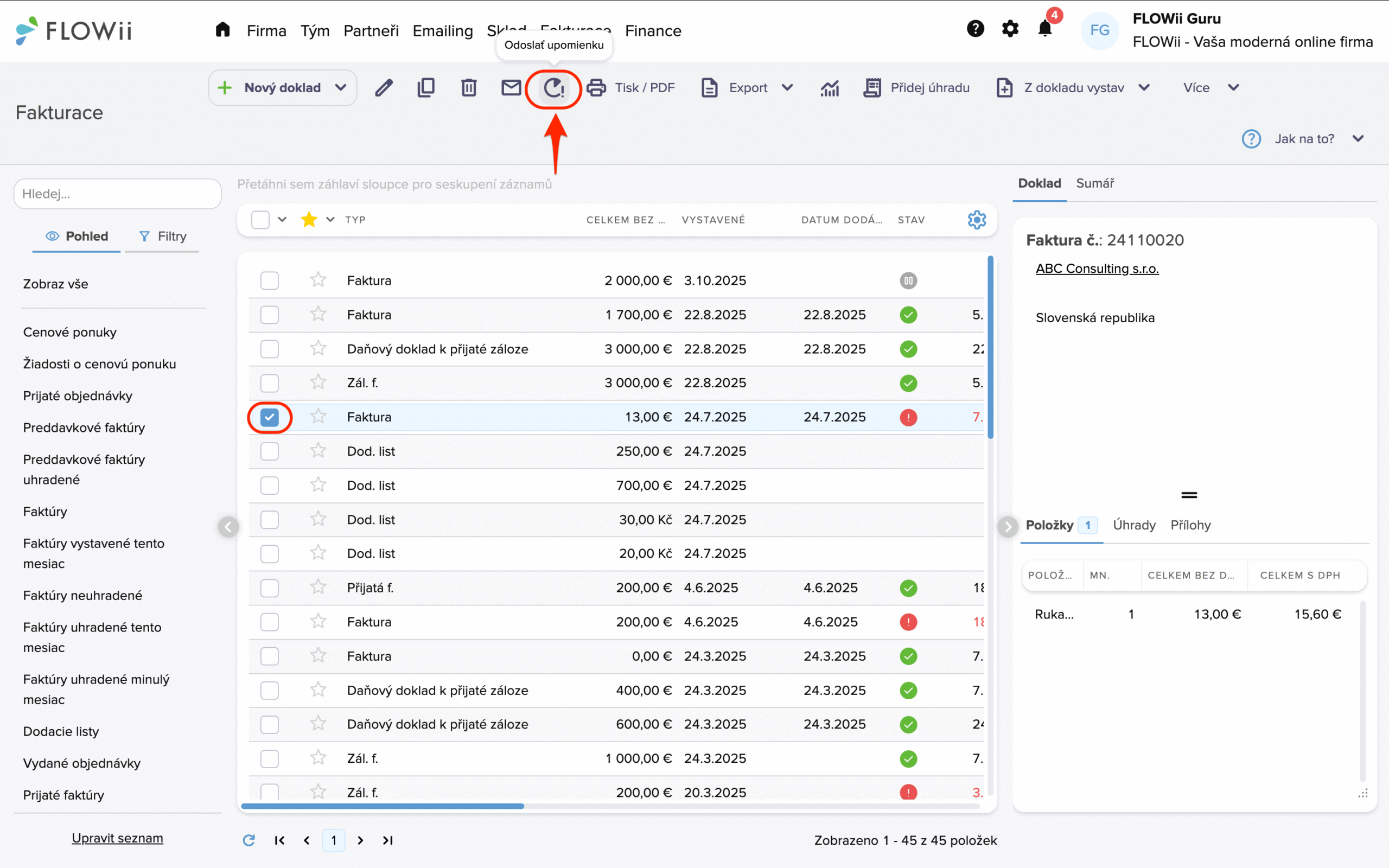This screenshot has height=868, width=1389.
Task: Click the trash delete icon
Action: (x=468, y=88)
